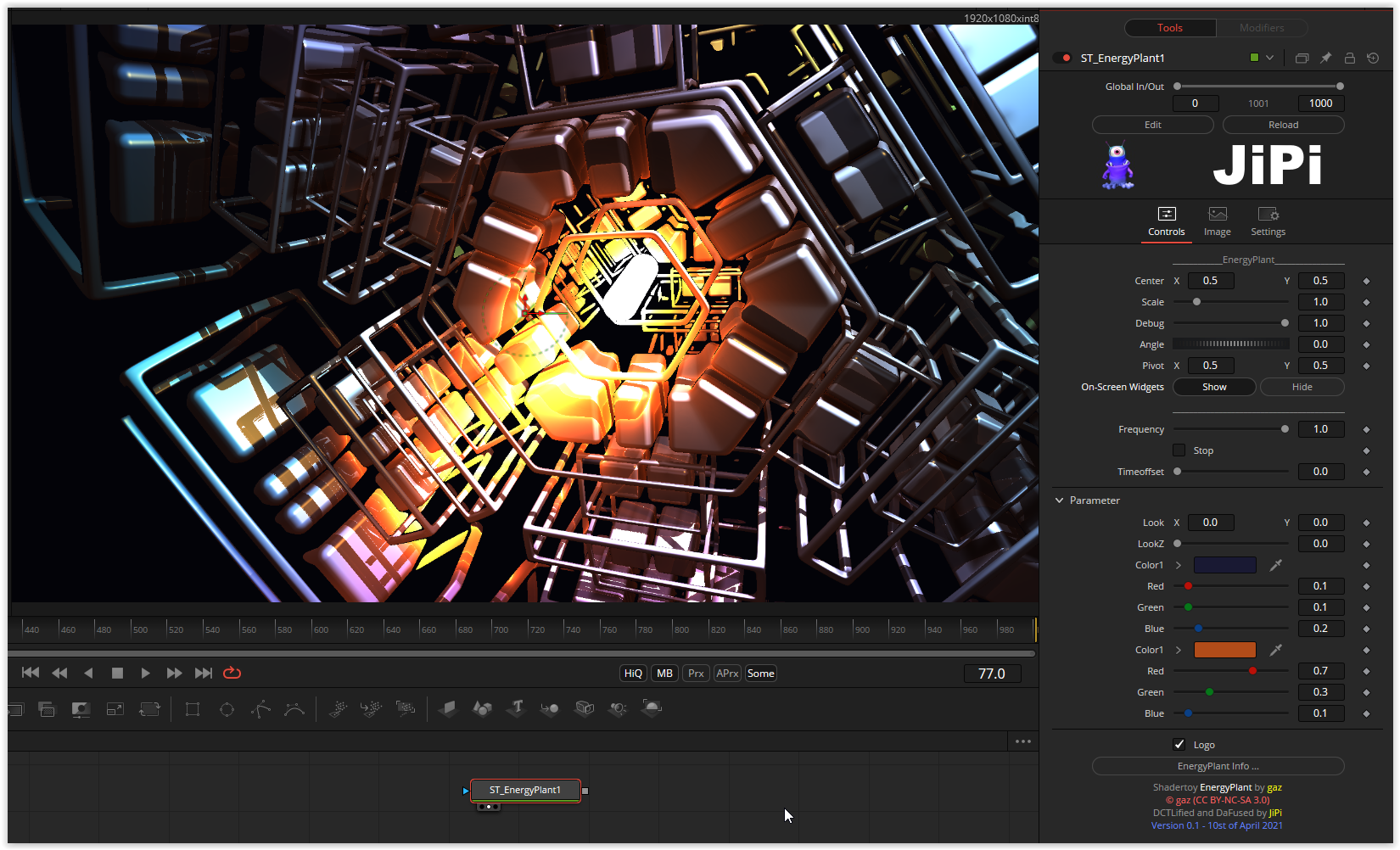This screenshot has height=850, width=1400.
Task: Toggle keyframe diamond for LookZ
Action: point(1366,544)
